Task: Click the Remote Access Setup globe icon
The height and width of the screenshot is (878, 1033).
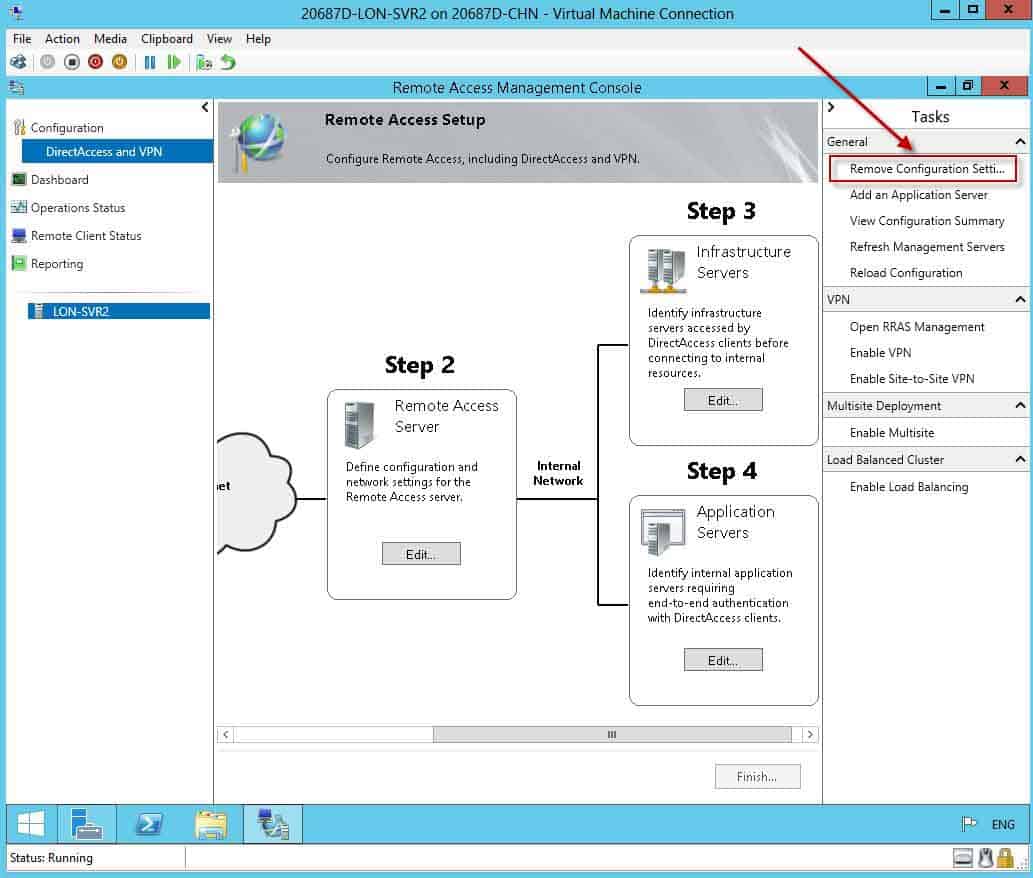Action: click(259, 141)
